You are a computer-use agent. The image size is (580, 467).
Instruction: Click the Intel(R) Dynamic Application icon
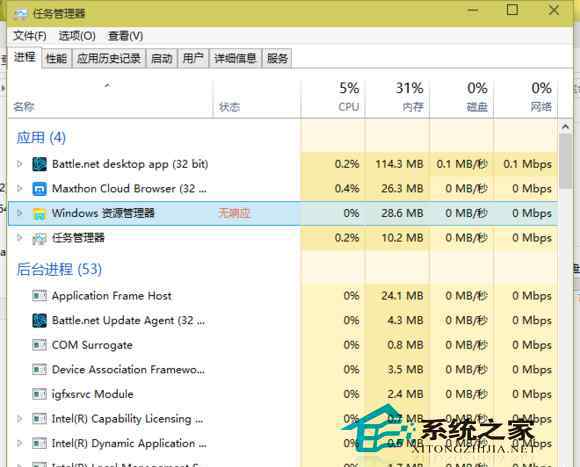click(39, 443)
